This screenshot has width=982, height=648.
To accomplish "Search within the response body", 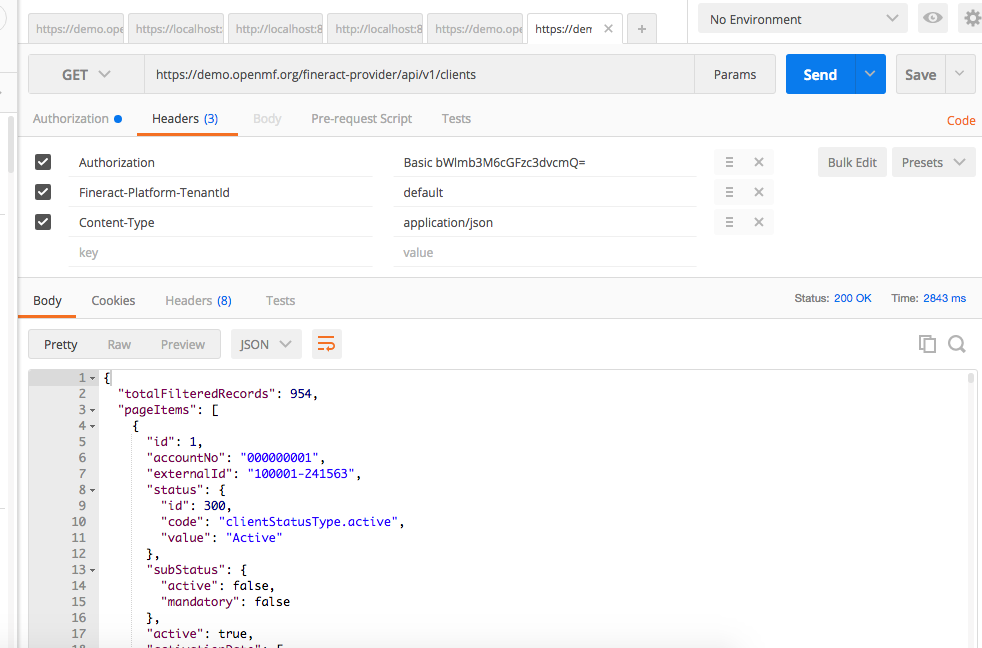I will coord(957,344).
